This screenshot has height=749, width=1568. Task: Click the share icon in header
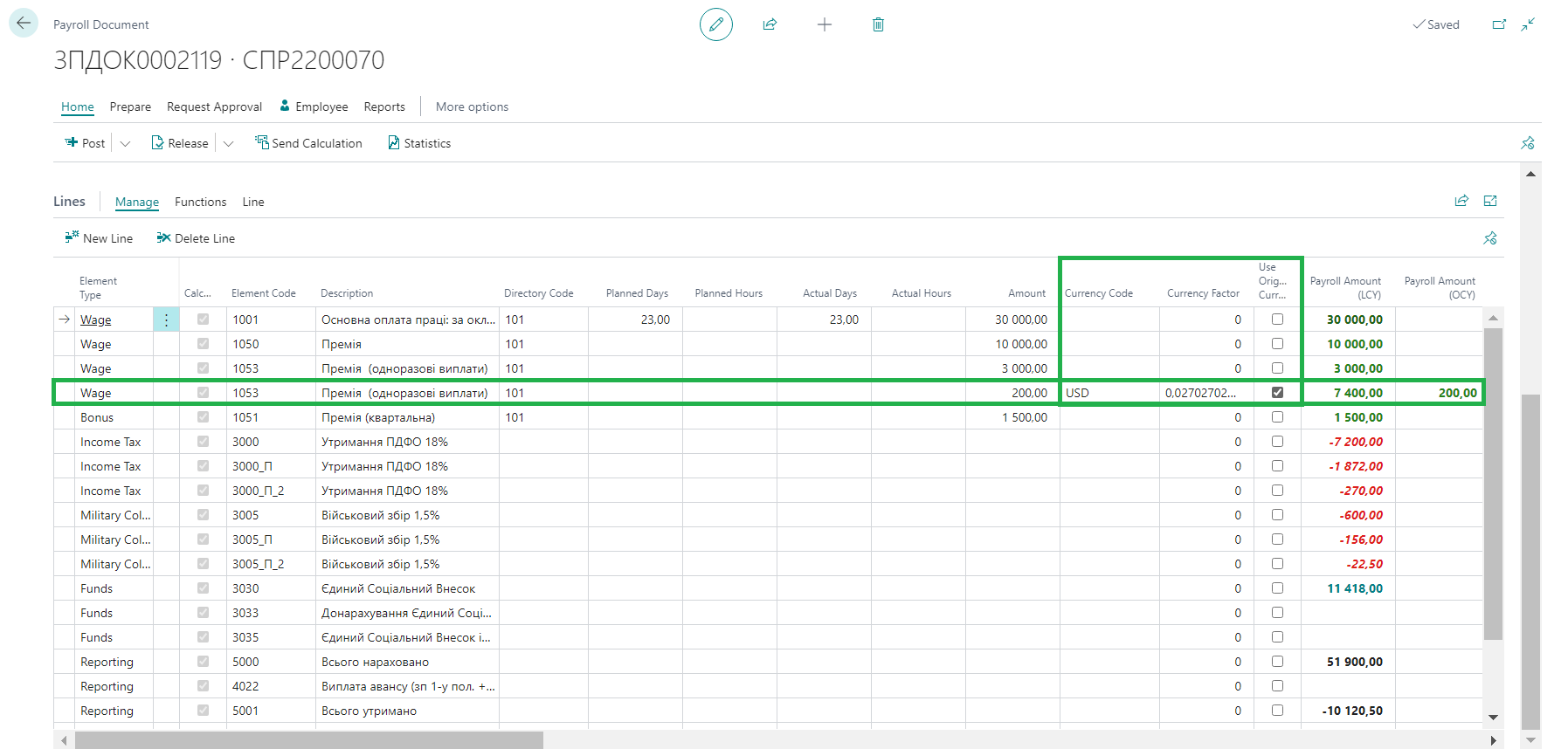[x=770, y=24]
